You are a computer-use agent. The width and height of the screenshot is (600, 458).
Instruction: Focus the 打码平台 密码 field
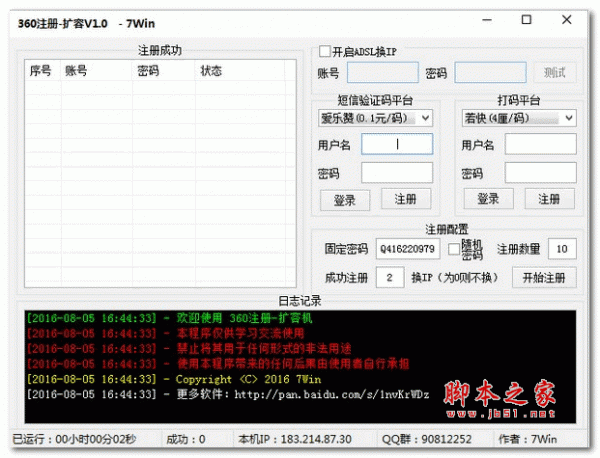(541, 173)
